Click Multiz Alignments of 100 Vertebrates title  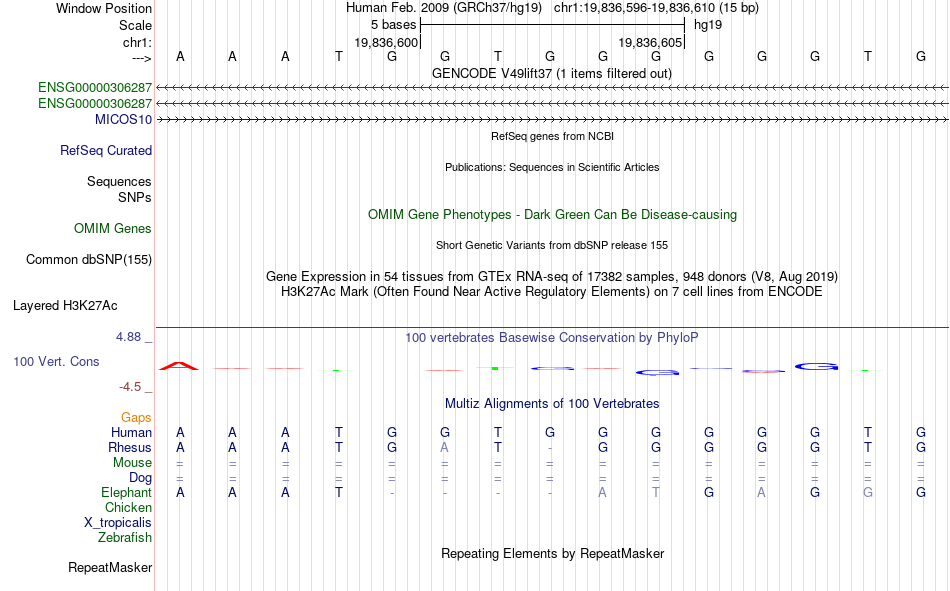(552, 404)
